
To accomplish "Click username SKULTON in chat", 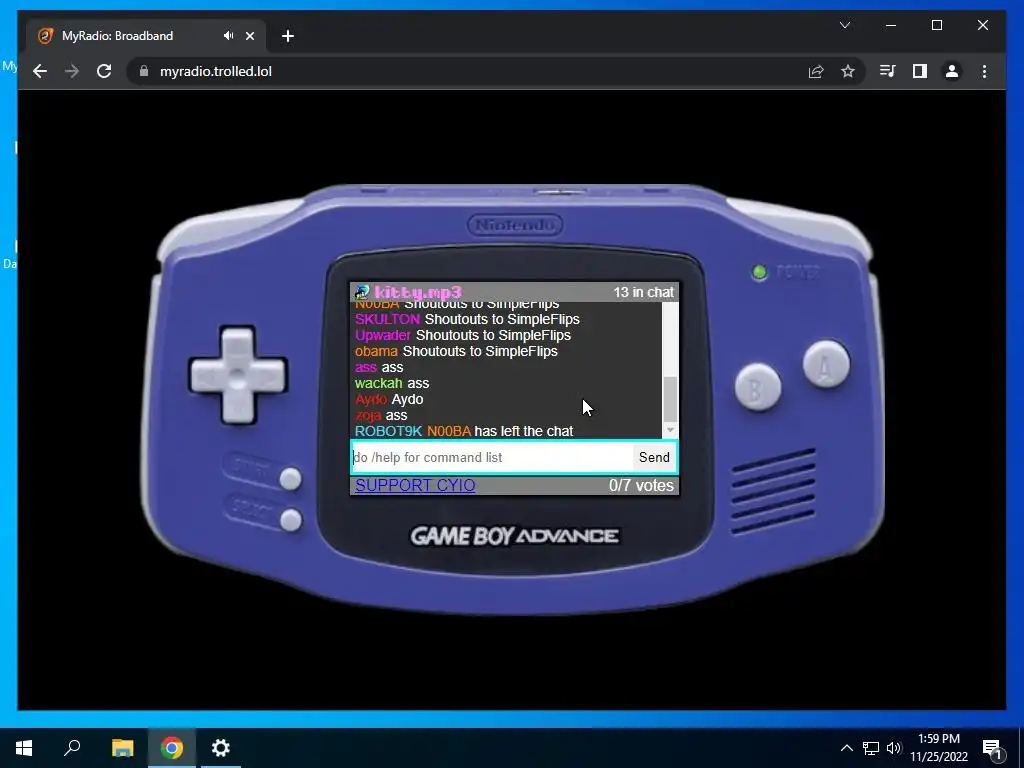I will click(387, 319).
